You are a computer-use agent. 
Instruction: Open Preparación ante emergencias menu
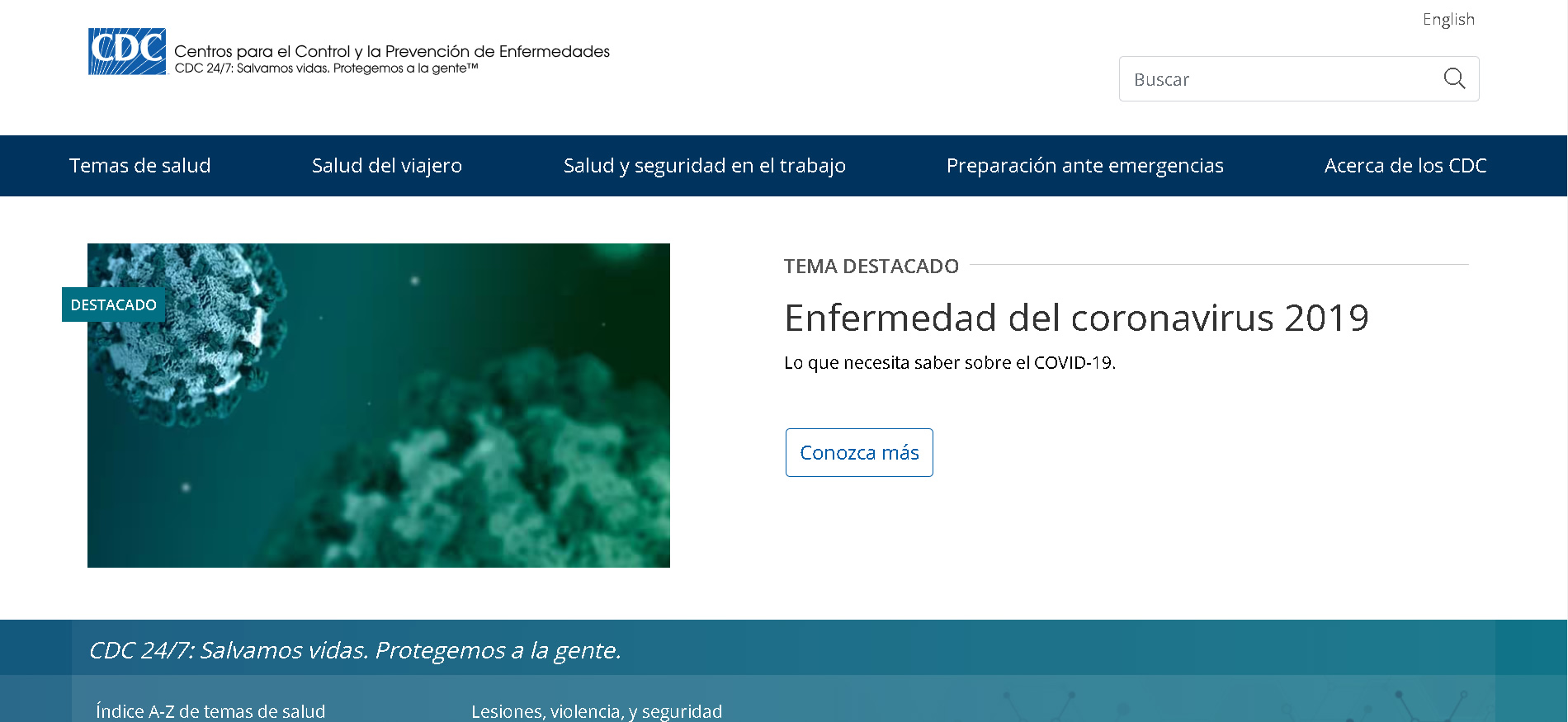[1085, 166]
